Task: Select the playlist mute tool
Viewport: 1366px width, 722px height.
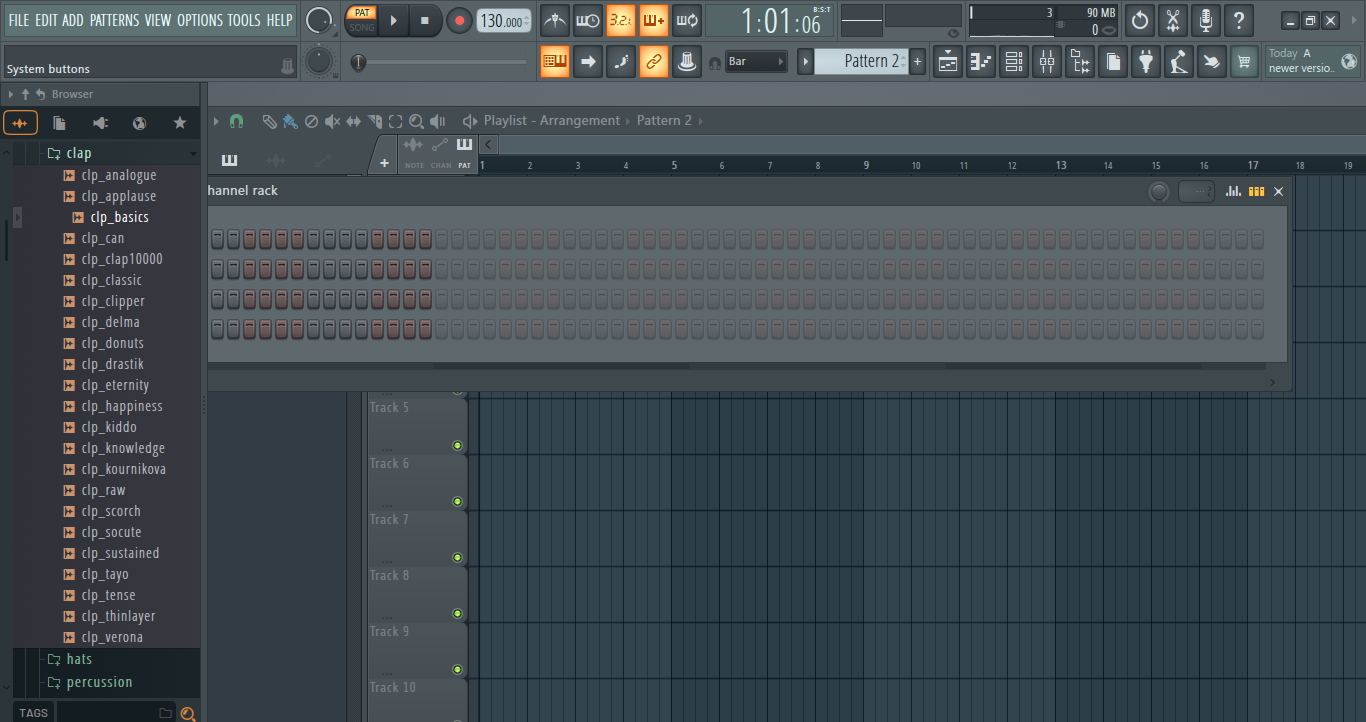Action: pos(332,121)
